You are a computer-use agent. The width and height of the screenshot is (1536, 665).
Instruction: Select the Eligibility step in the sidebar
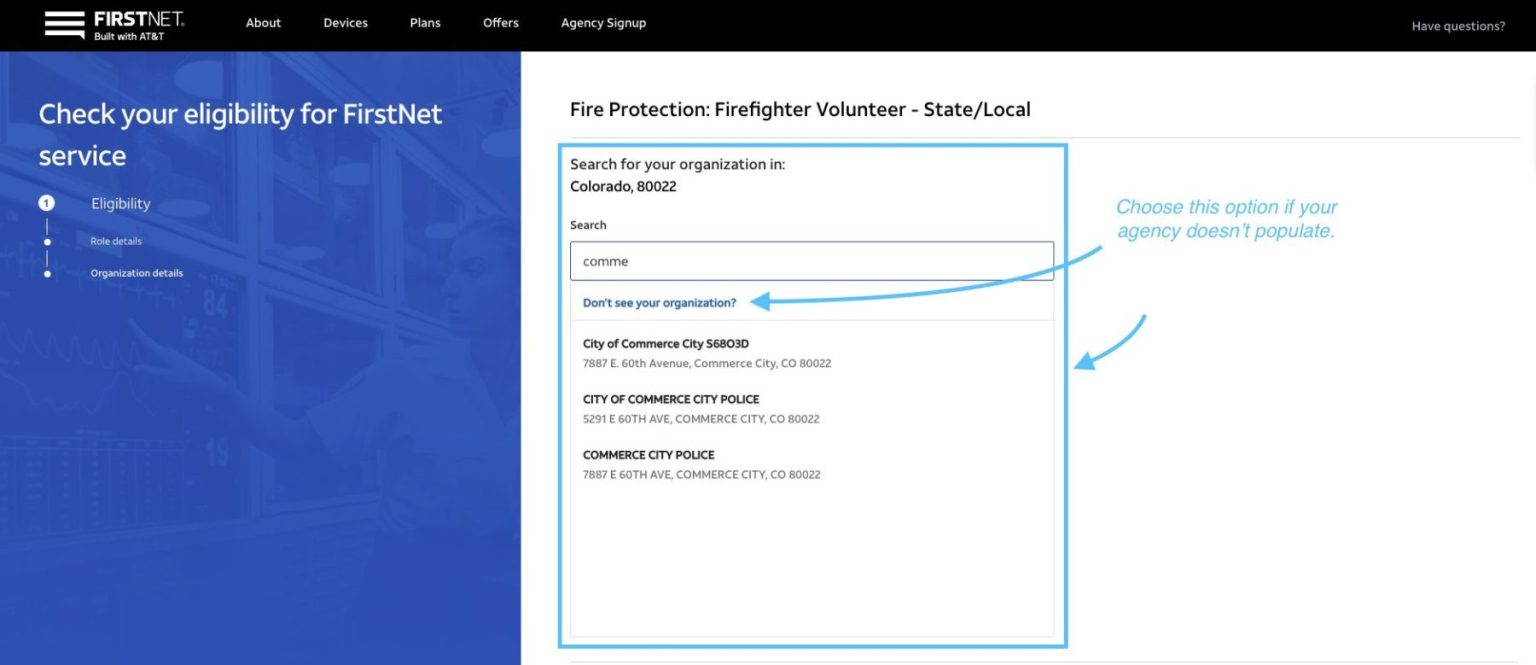point(119,203)
